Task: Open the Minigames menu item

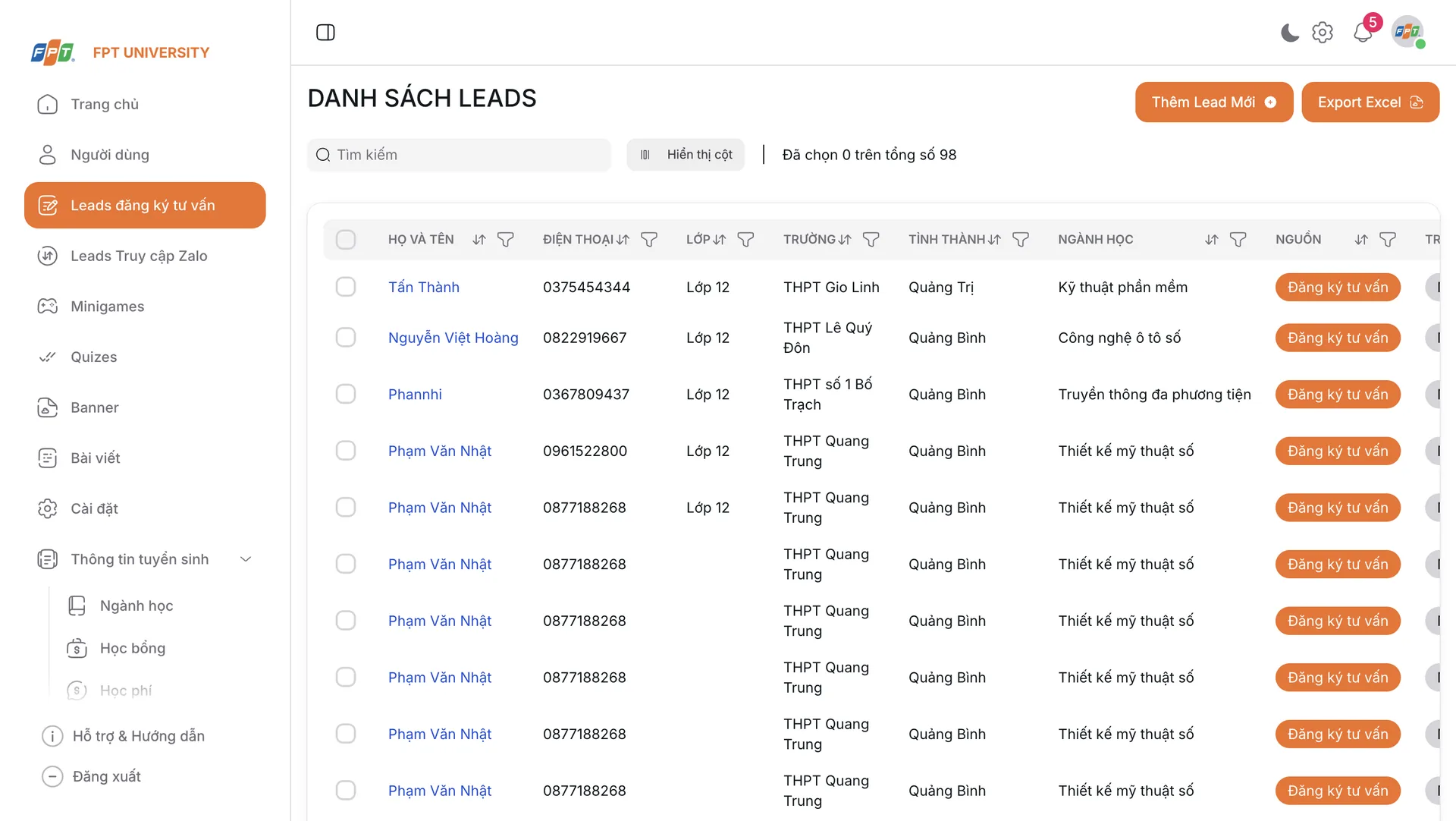Action: pyautogui.click(x=107, y=307)
